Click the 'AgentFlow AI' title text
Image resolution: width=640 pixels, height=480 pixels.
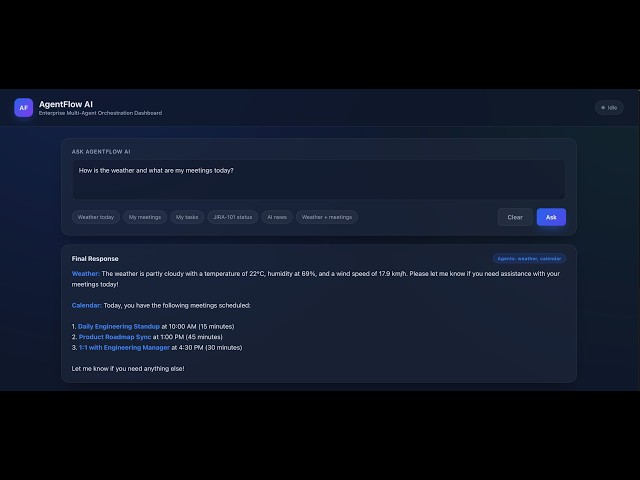tap(66, 104)
